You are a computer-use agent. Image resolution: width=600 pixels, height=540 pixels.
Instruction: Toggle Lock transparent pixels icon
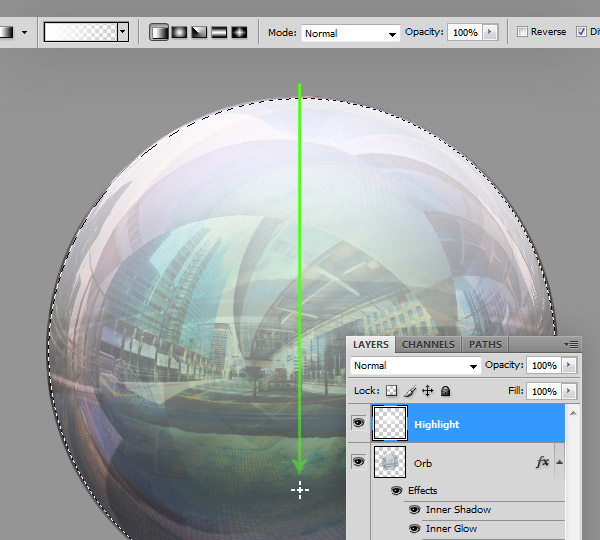point(391,391)
